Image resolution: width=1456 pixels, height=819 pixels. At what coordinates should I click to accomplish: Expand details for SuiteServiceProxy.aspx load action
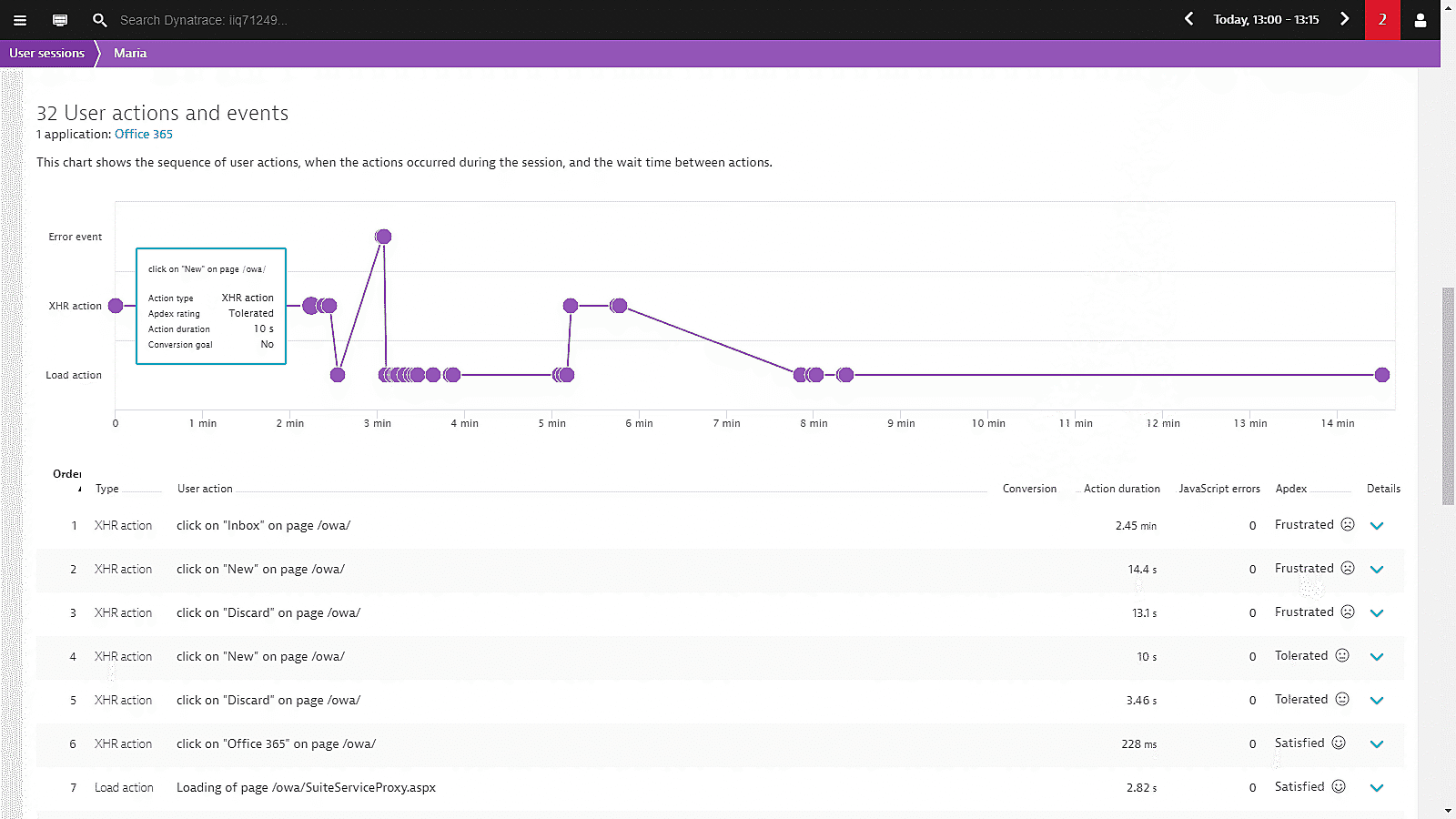(1377, 788)
